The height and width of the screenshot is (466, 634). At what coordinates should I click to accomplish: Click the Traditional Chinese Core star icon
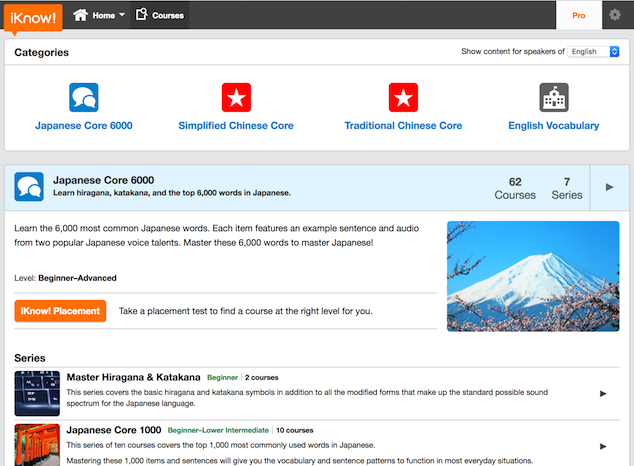coord(403,97)
